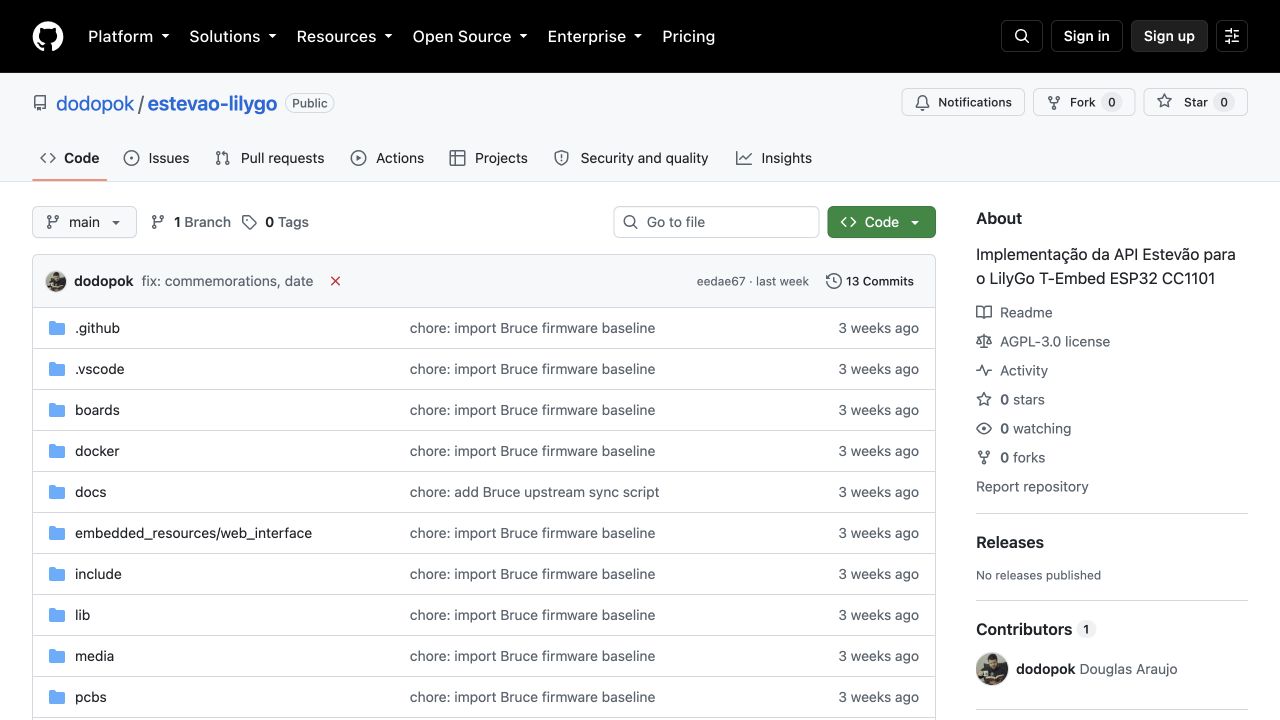
Task: View the 13 Commits history link
Action: [870, 281]
